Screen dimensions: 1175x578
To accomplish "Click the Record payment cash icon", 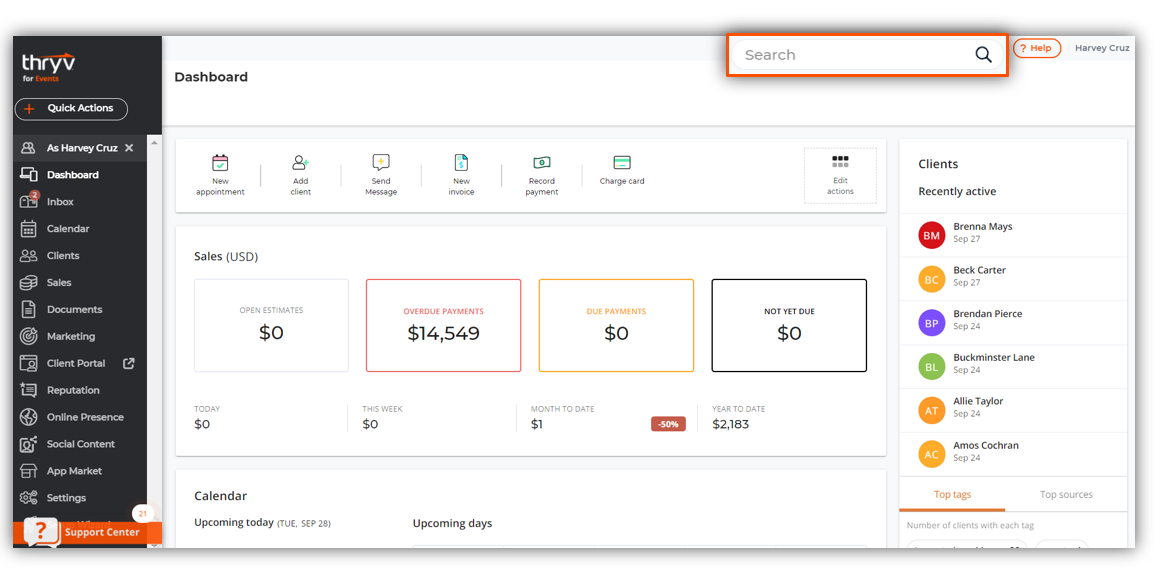I will tap(542, 163).
